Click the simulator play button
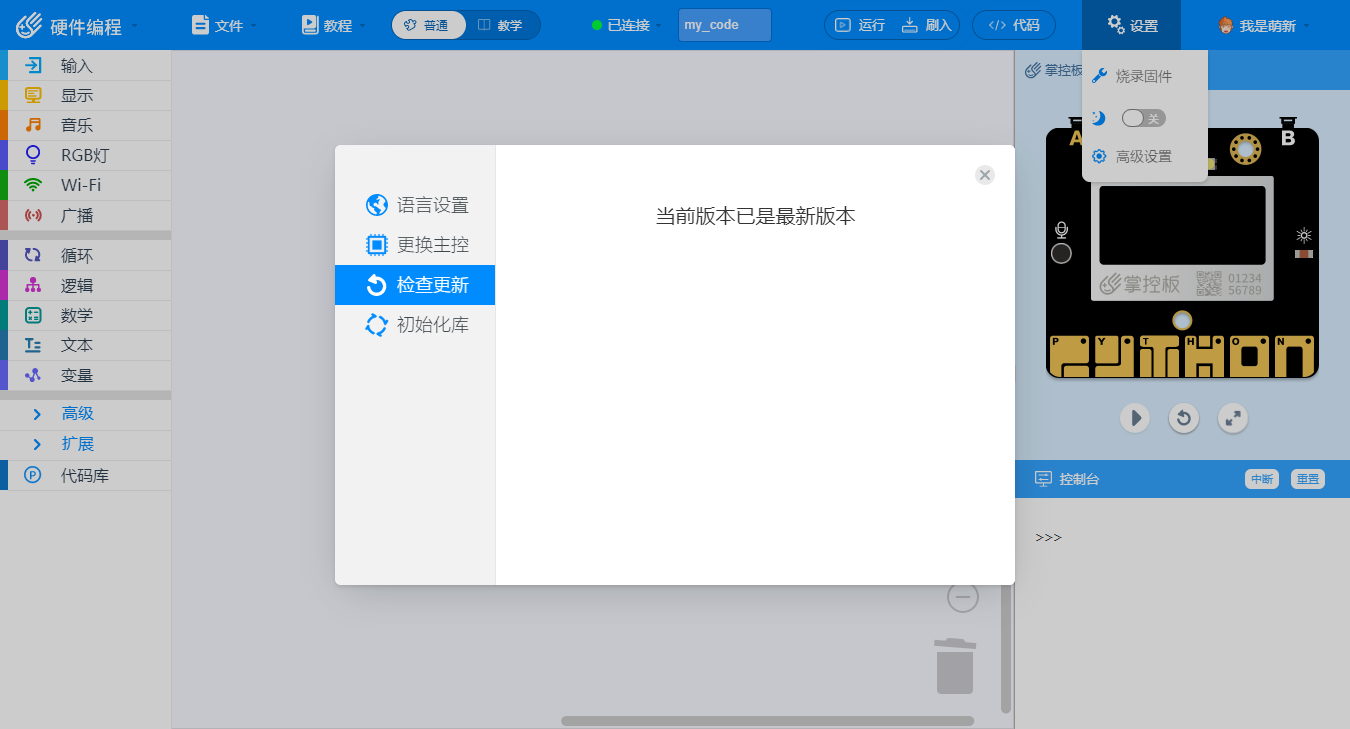 click(1134, 417)
